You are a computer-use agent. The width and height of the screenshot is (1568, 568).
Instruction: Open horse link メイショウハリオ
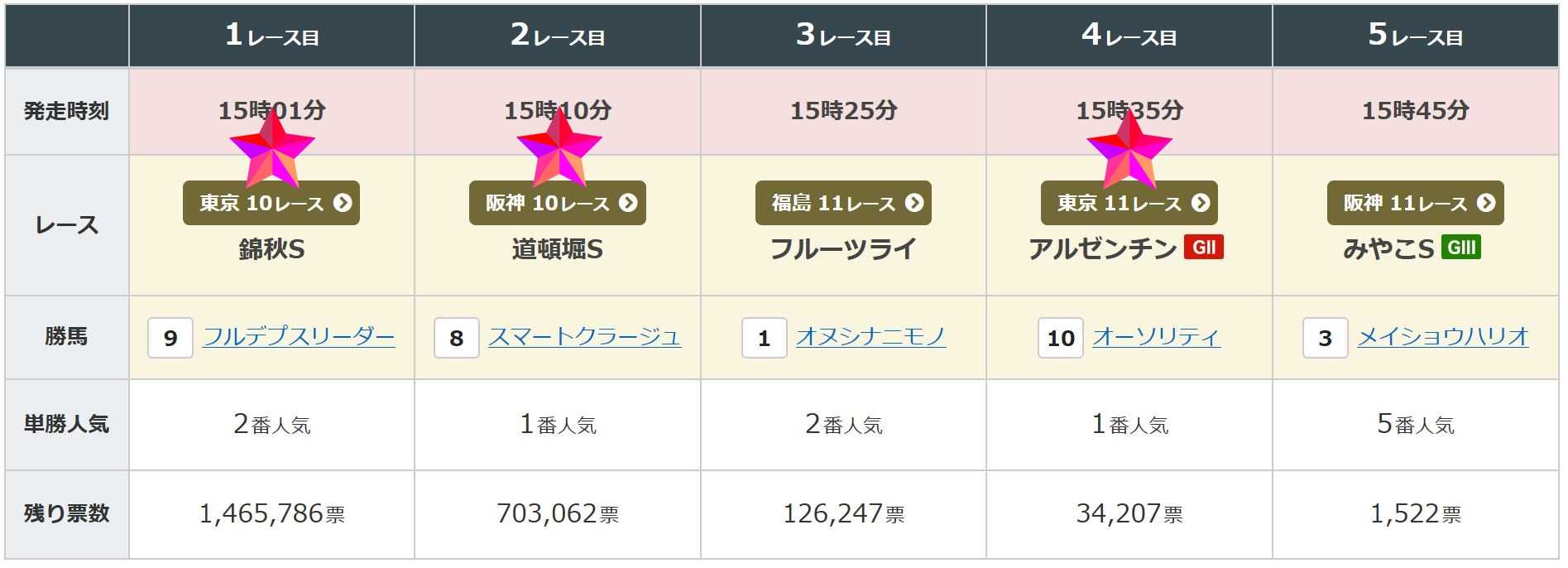[1443, 336]
